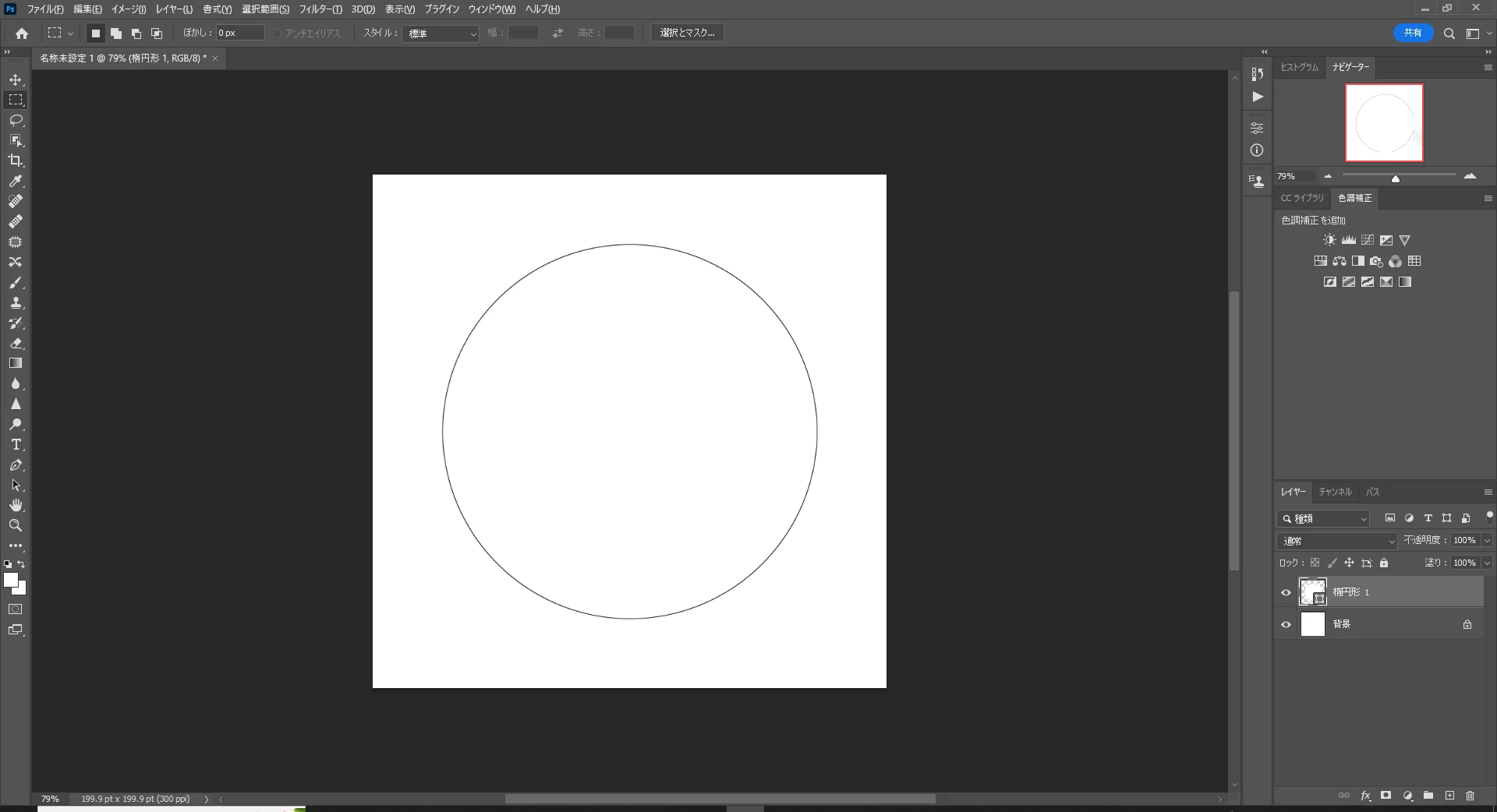Create a new layer
The width and height of the screenshot is (1497, 812).
tap(1449, 796)
